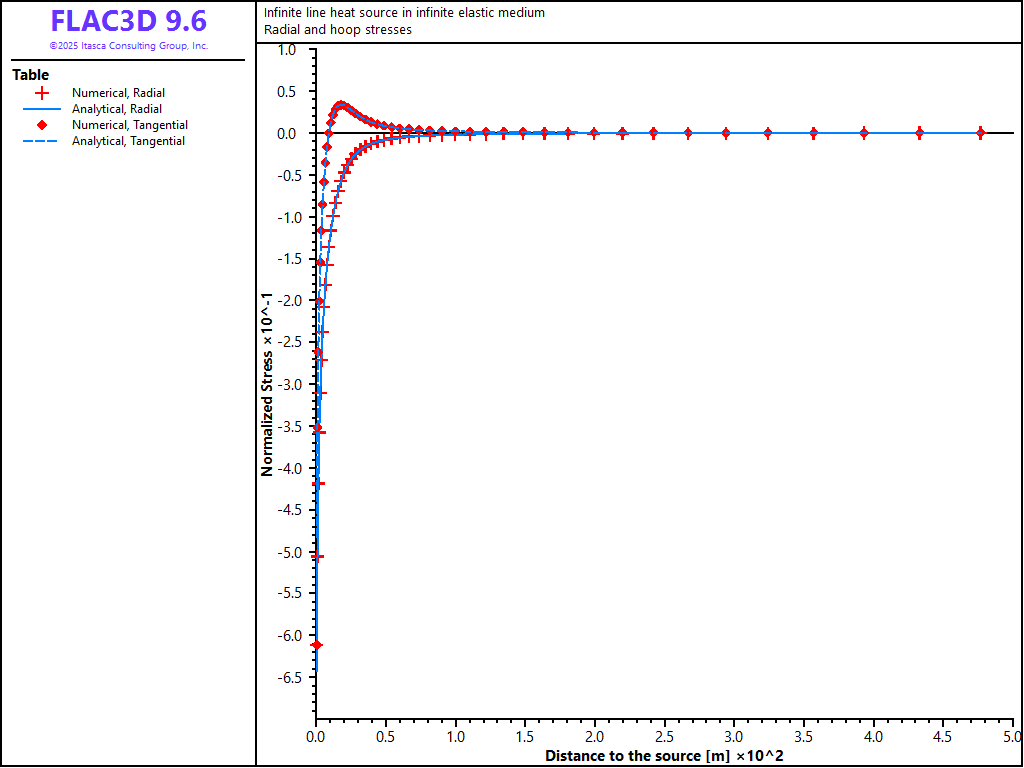Click the 'Radial and hoop stresses' subtitle
1024x768 pixels.
[337, 30]
